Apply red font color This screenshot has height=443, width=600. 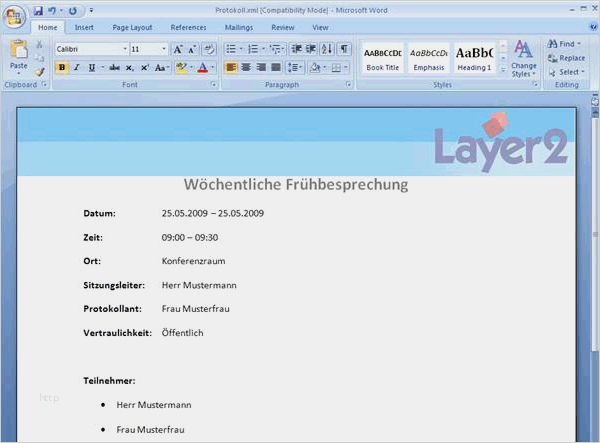[203, 68]
